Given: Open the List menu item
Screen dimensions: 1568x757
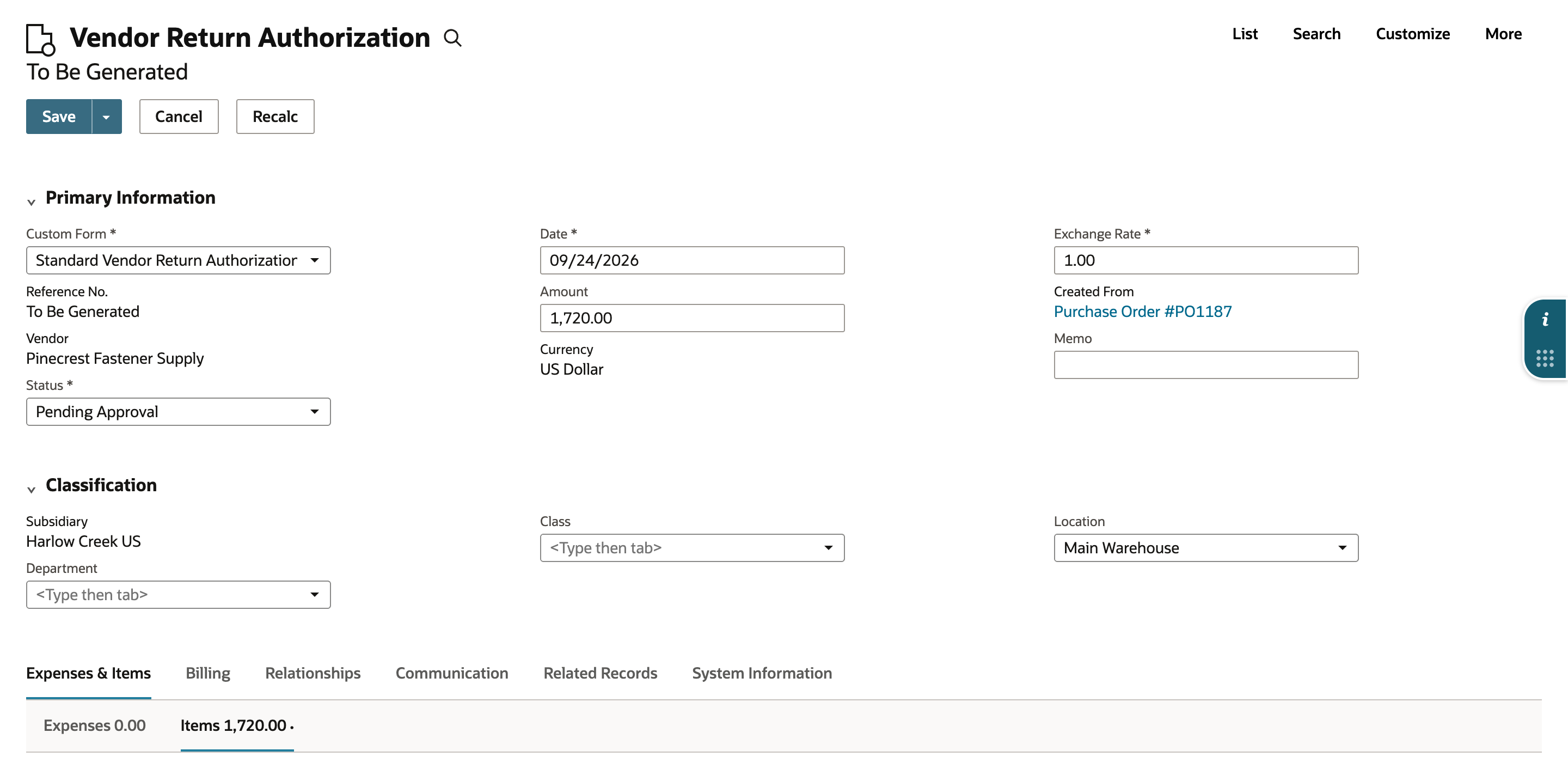Looking at the screenshot, I should 1245,34.
